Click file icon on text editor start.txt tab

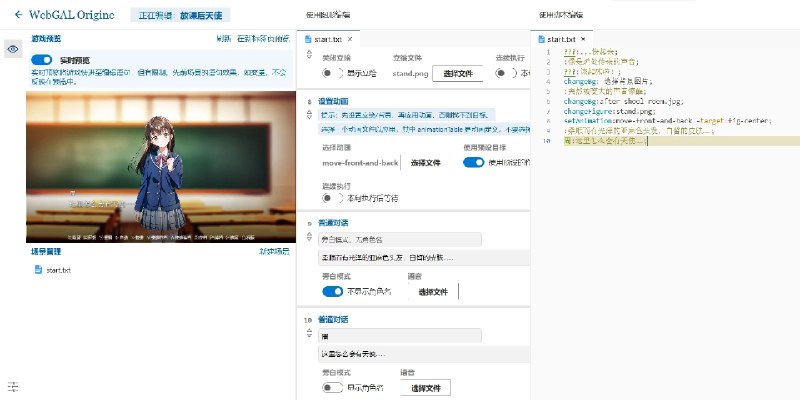542,39
